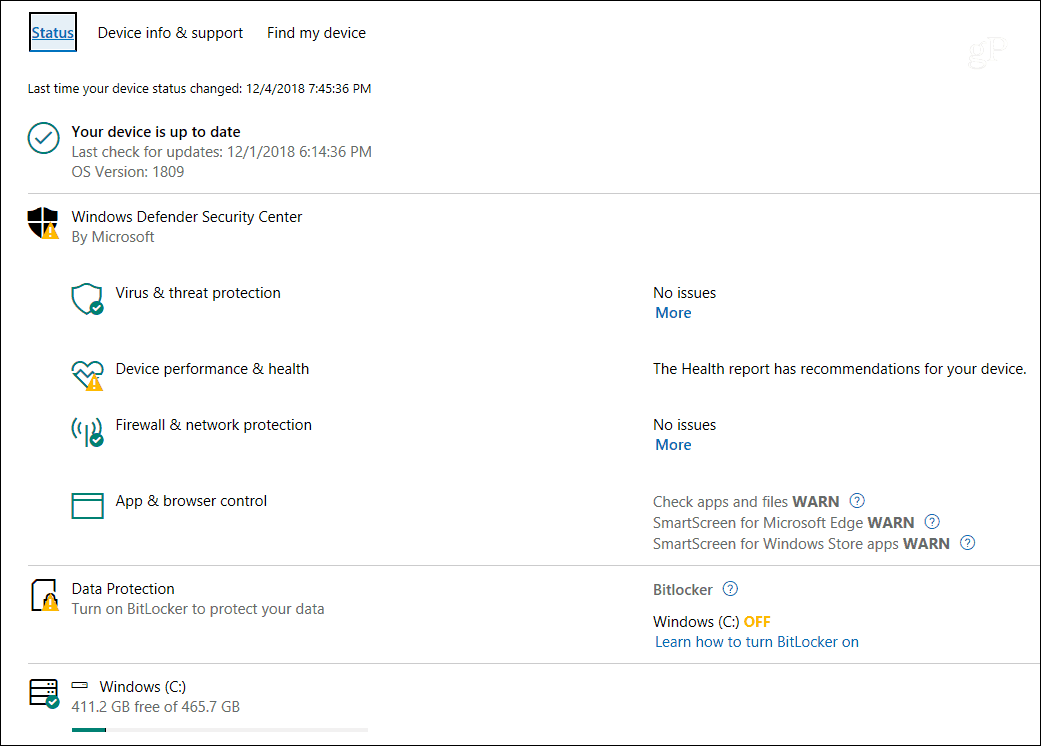This screenshot has height=746, width=1041.
Task: Click the Virus & threat protection shield icon
Action: [87, 299]
